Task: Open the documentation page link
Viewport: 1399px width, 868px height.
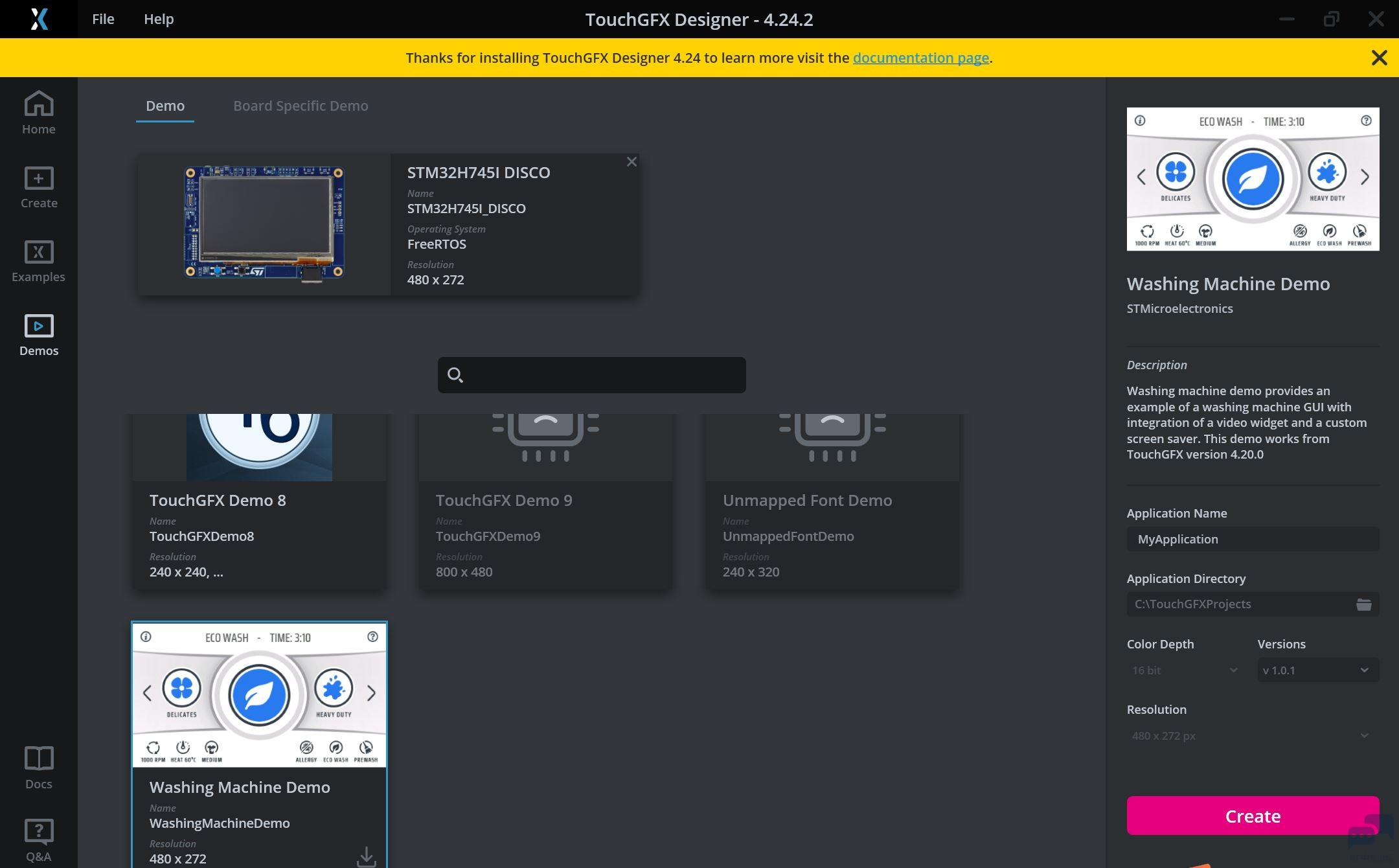Action: [x=921, y=58]
